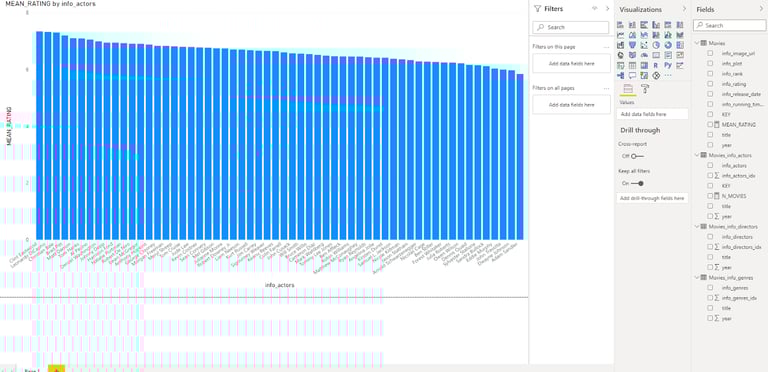
Task: Add a table visual
Action: (632, 65)
